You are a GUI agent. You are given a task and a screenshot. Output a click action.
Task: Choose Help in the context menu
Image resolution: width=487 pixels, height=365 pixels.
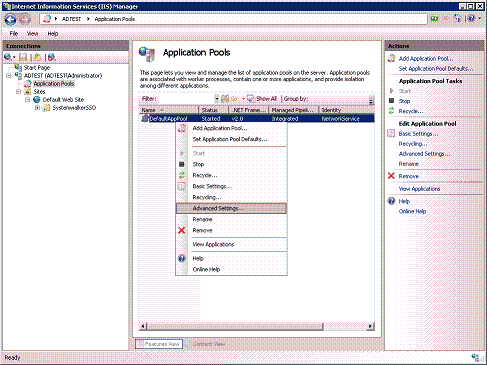[x=231, y=258]
